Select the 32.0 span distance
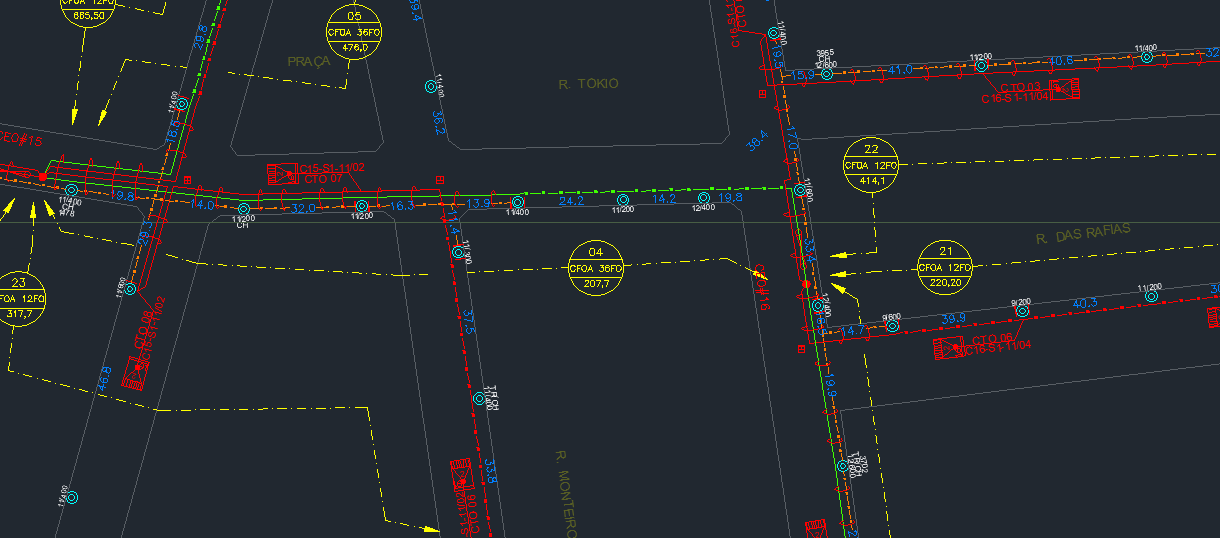The width and height of the screenshot is (1220, 538). [x=303, y=208]
